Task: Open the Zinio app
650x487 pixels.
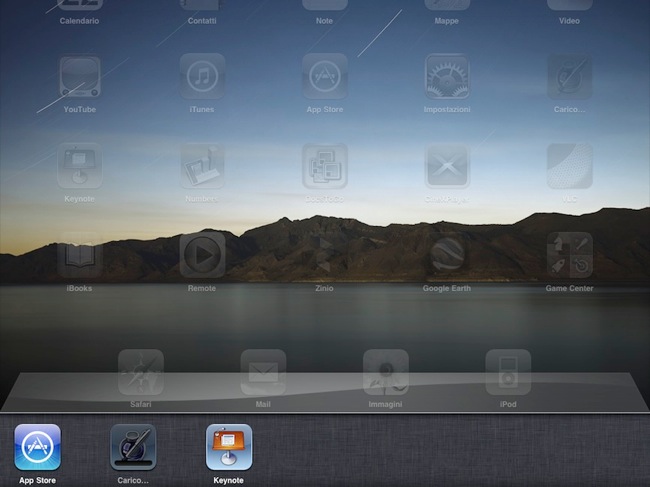Action: coord(325,255)
